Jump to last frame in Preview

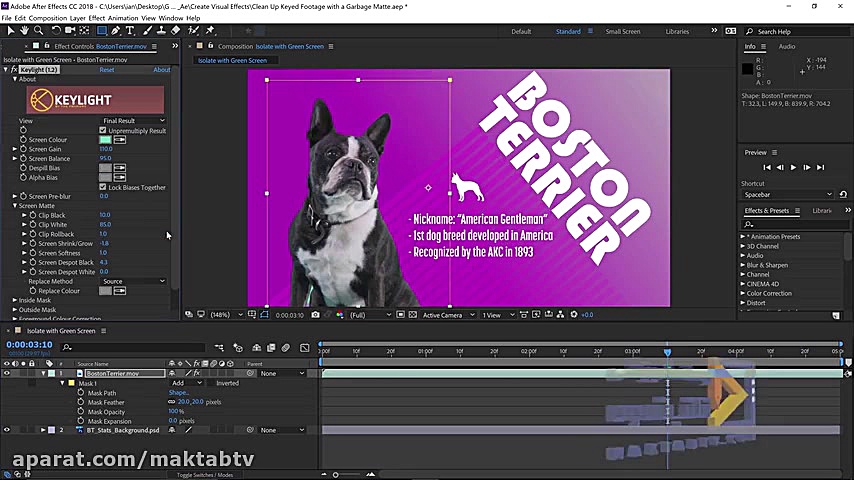coord(820,167)
